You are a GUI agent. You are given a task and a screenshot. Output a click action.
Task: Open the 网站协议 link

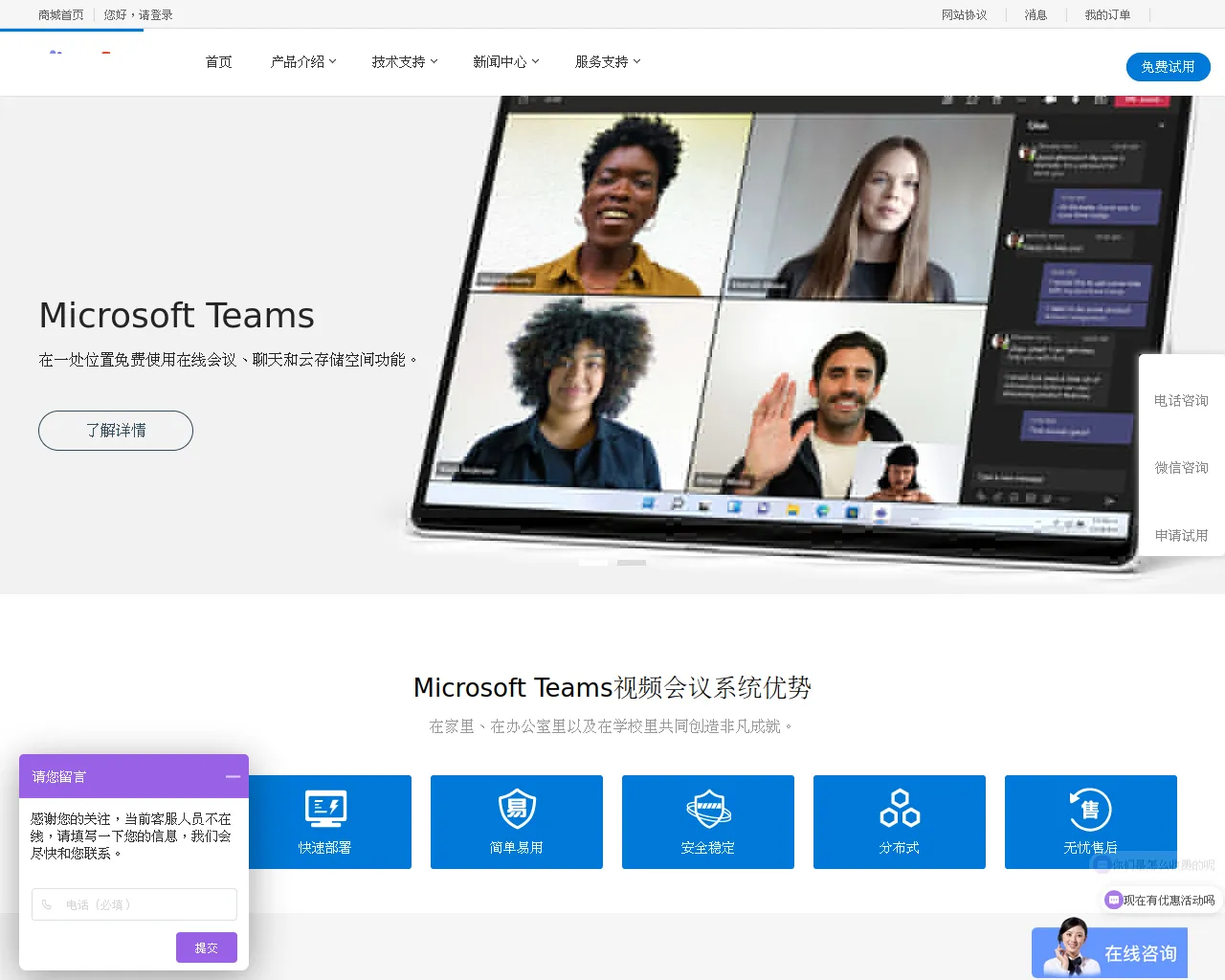(964, 14)
